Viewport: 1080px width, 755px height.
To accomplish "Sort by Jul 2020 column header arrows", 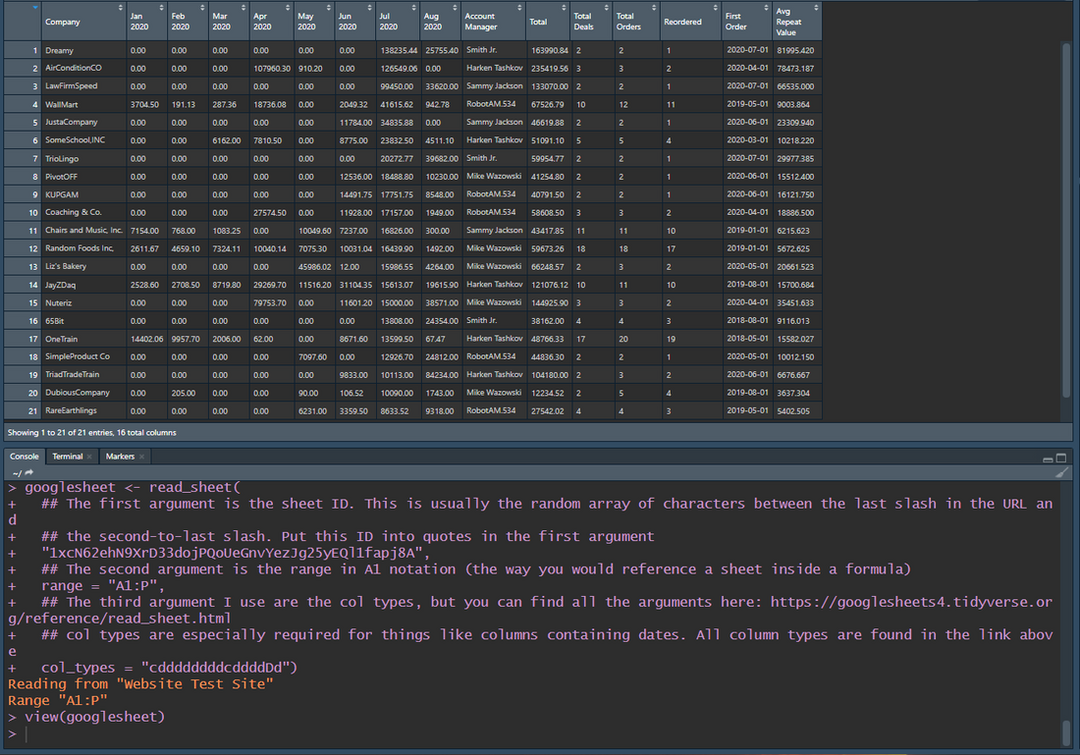I will click(x=414, y=8).
